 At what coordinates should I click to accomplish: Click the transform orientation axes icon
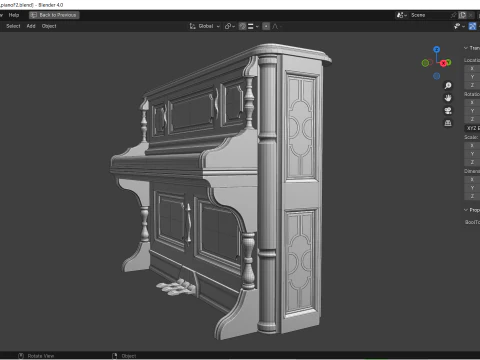(192, 26)
